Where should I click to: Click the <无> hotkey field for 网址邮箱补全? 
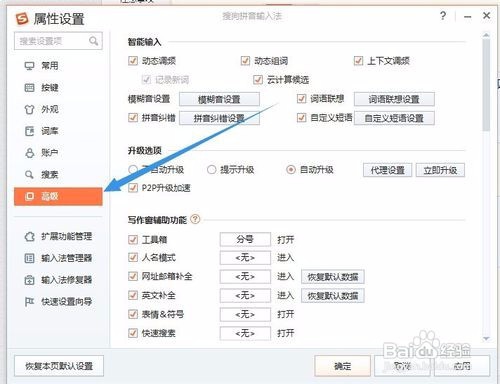245,277
